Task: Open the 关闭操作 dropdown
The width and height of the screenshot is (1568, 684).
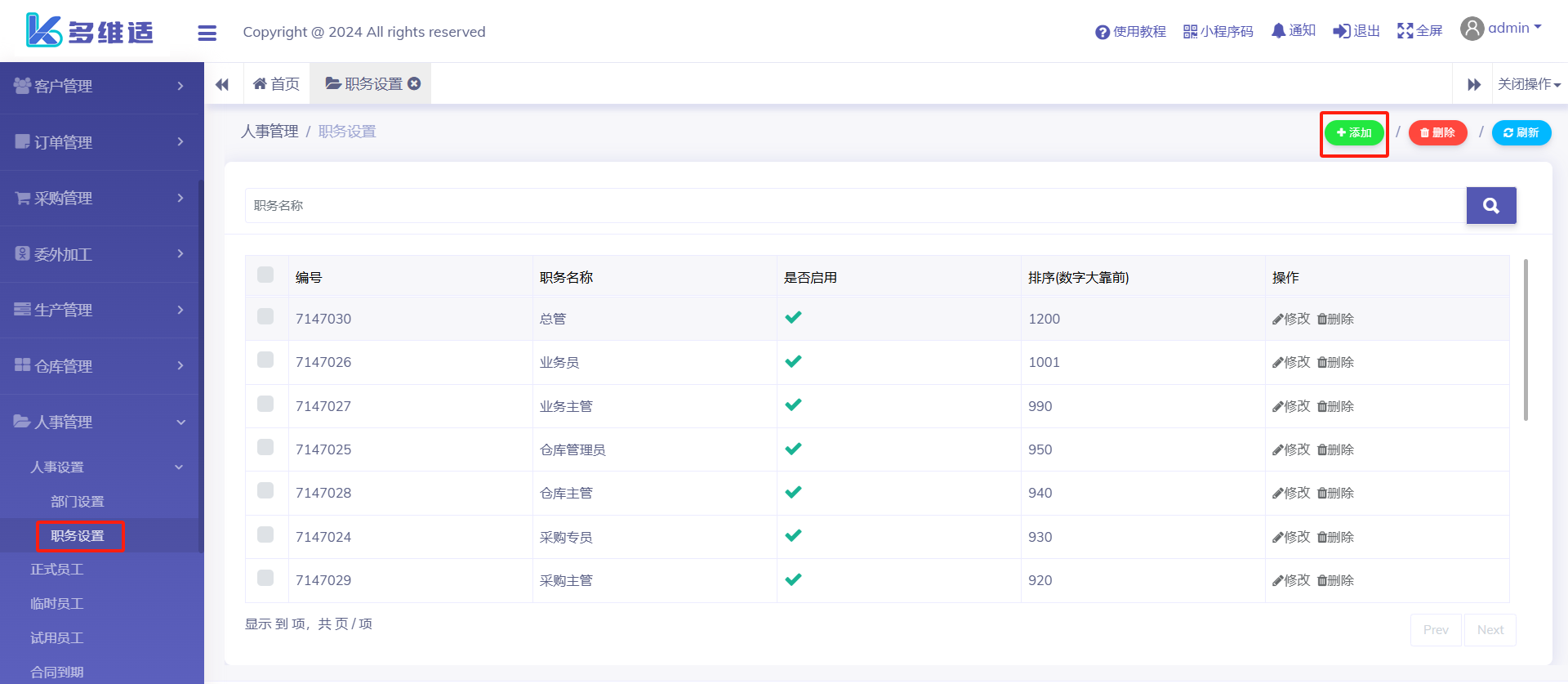Action: click(1528, 84)
